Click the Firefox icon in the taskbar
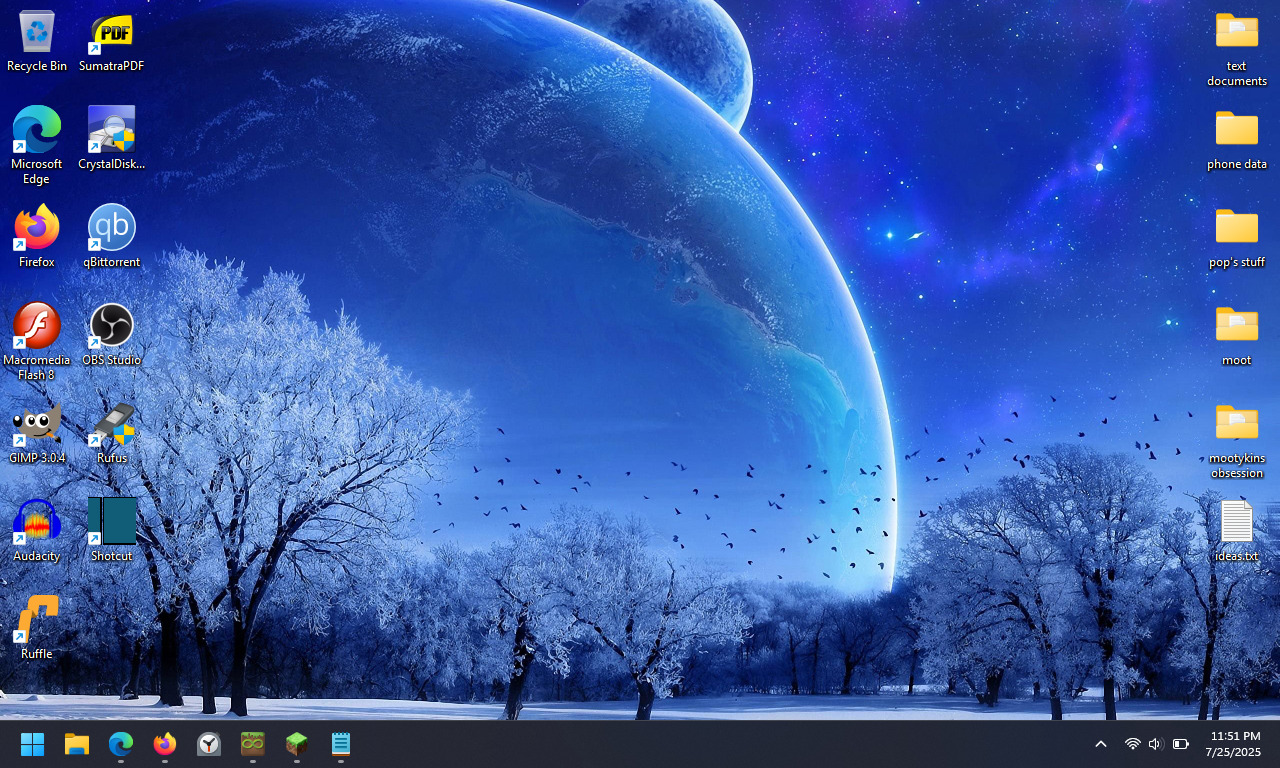The image size is (1280, 768). pos(165,744)
